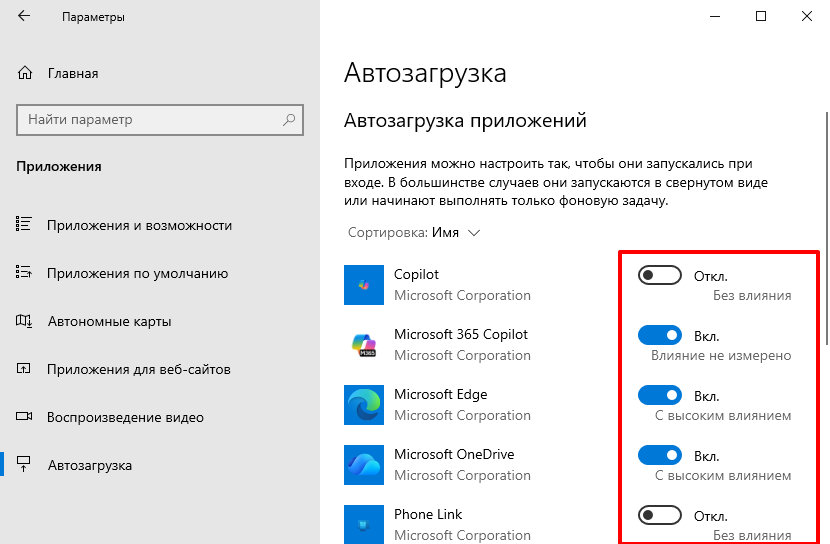Screen dimensions: 830x544
Task: Click the Copilot app name
Action: coord(416,275)
